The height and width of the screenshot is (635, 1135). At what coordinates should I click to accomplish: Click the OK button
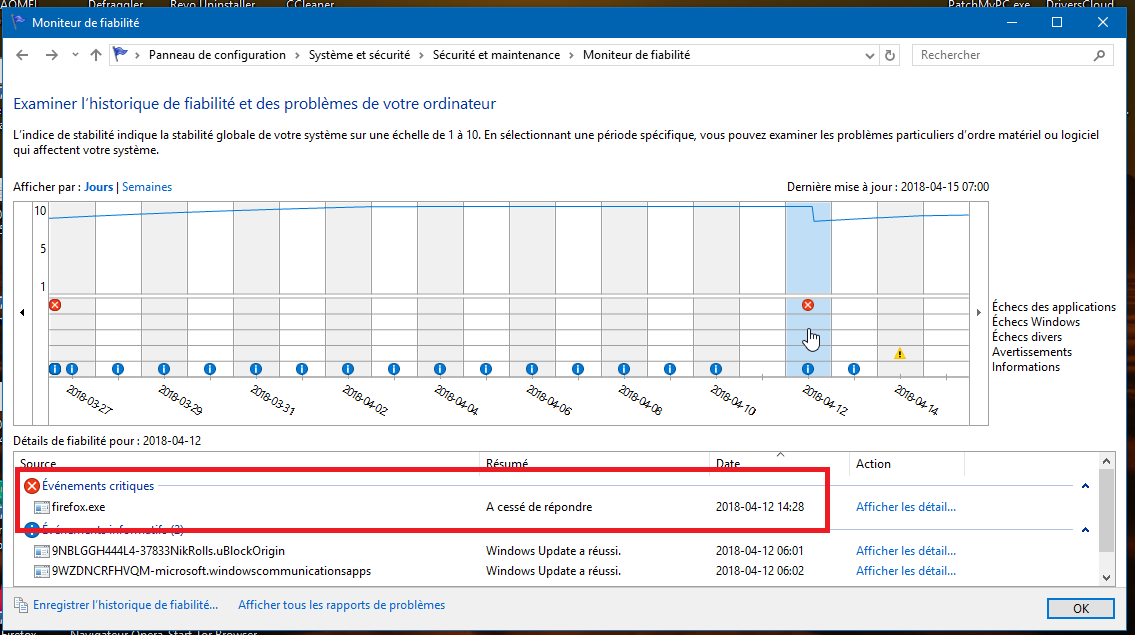1080,608
